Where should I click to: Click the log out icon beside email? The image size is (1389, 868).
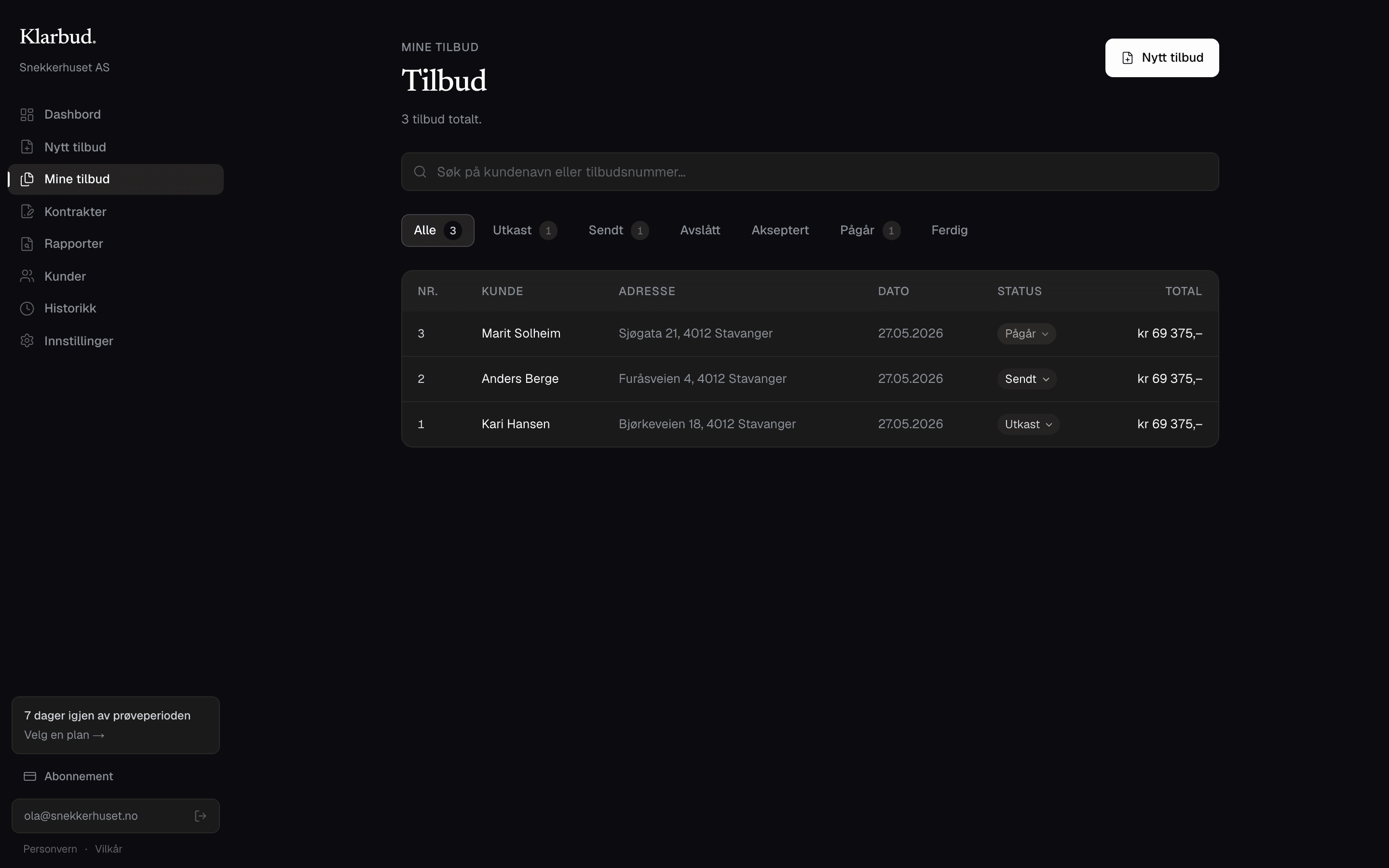200,816
